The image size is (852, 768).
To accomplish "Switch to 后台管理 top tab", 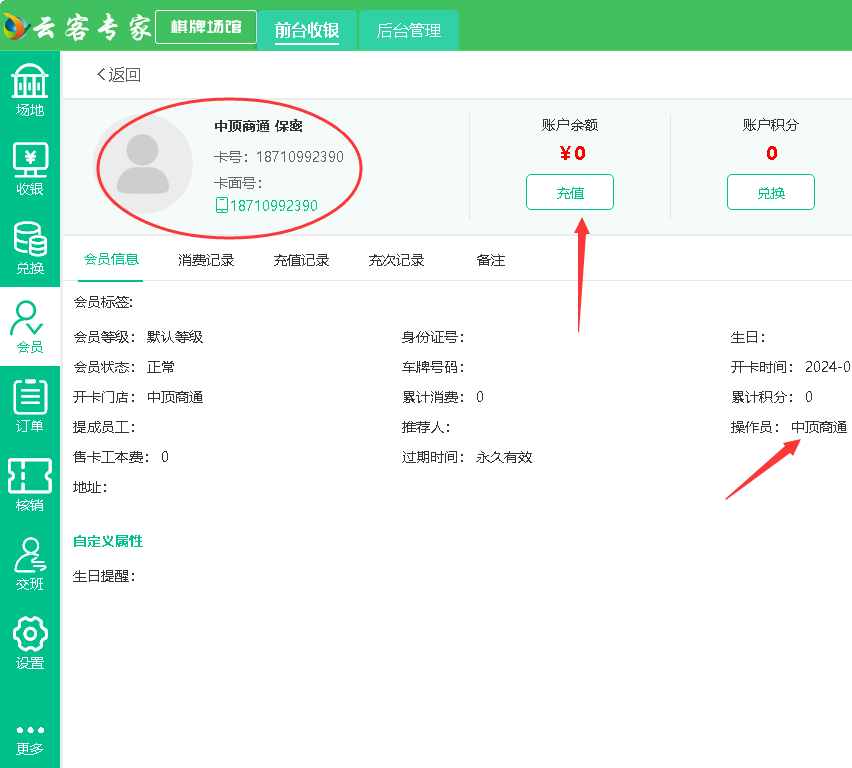I will pyautogui.click(x=408, y=30).
